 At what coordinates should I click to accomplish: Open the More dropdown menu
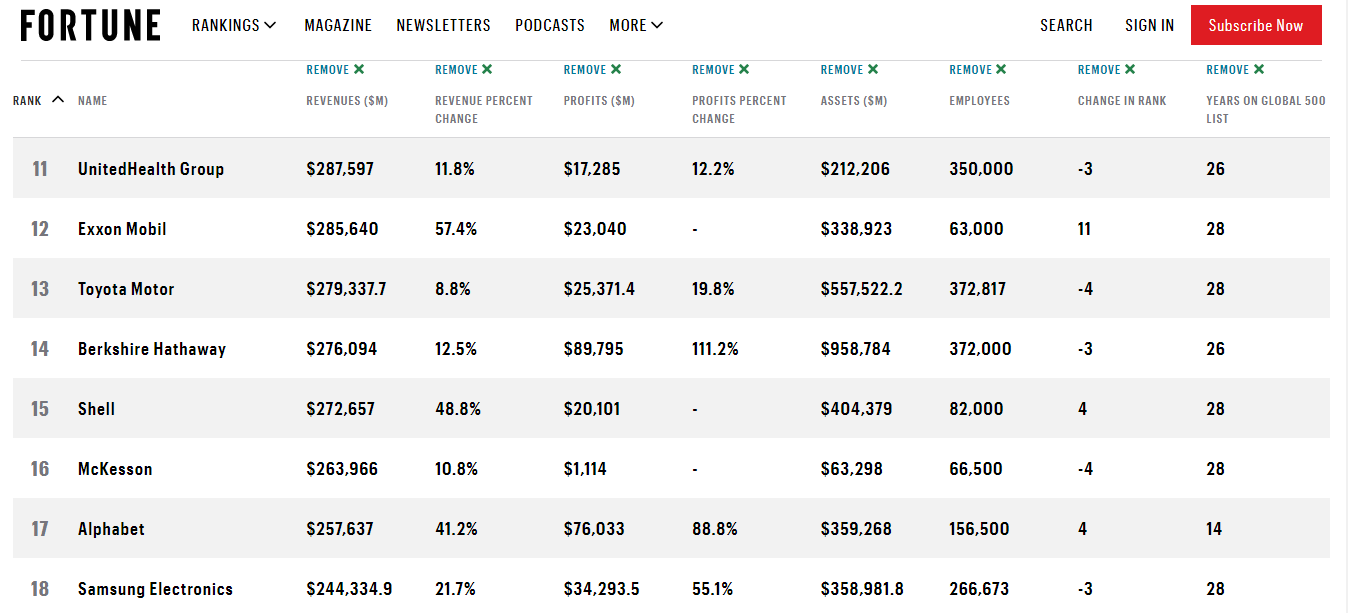(636, 25)
